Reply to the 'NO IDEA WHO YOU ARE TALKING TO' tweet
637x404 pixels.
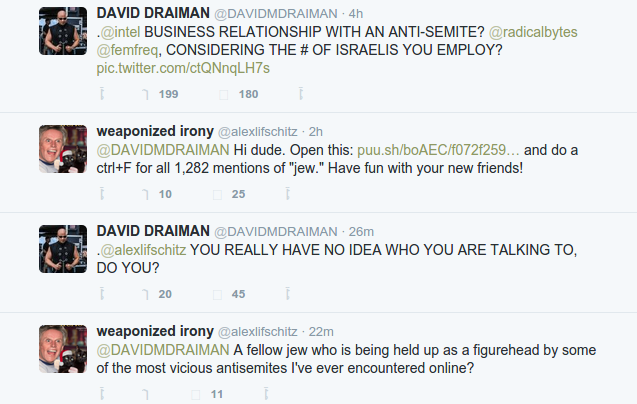pos(102,294)
